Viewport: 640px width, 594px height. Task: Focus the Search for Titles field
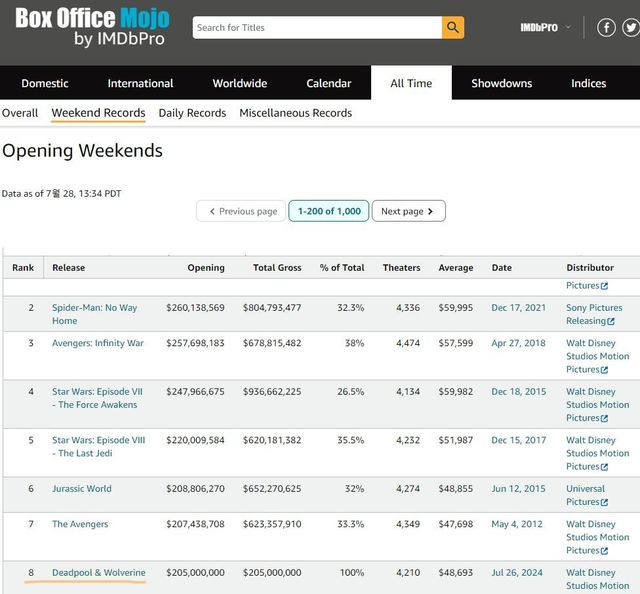(317, 27)
